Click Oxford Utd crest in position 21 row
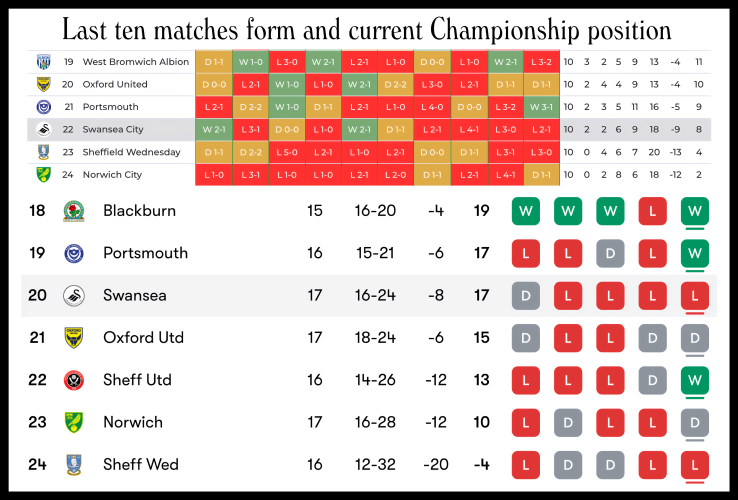Viewport: 738px width, 500px height. [x=73, y=338]
